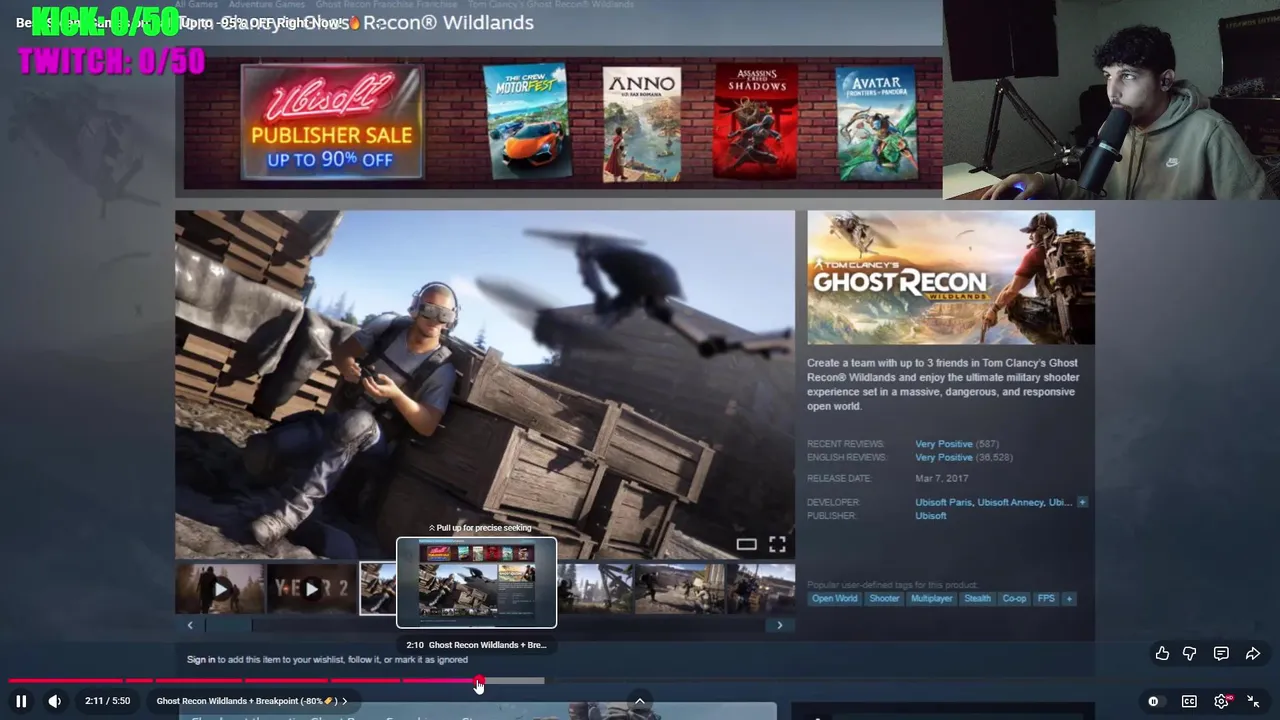Play the first trailer thumbnail
Image resolution: width=1280 pixels, height=720 pixels.
220,589
